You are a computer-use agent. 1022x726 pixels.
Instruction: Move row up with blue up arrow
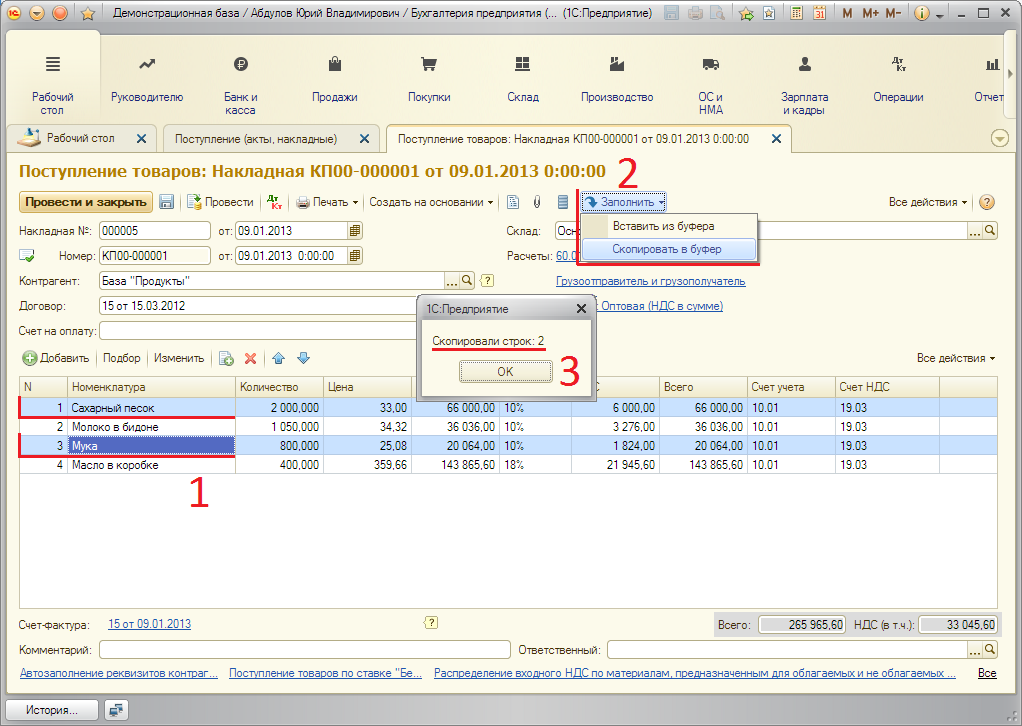click(279, 358)
